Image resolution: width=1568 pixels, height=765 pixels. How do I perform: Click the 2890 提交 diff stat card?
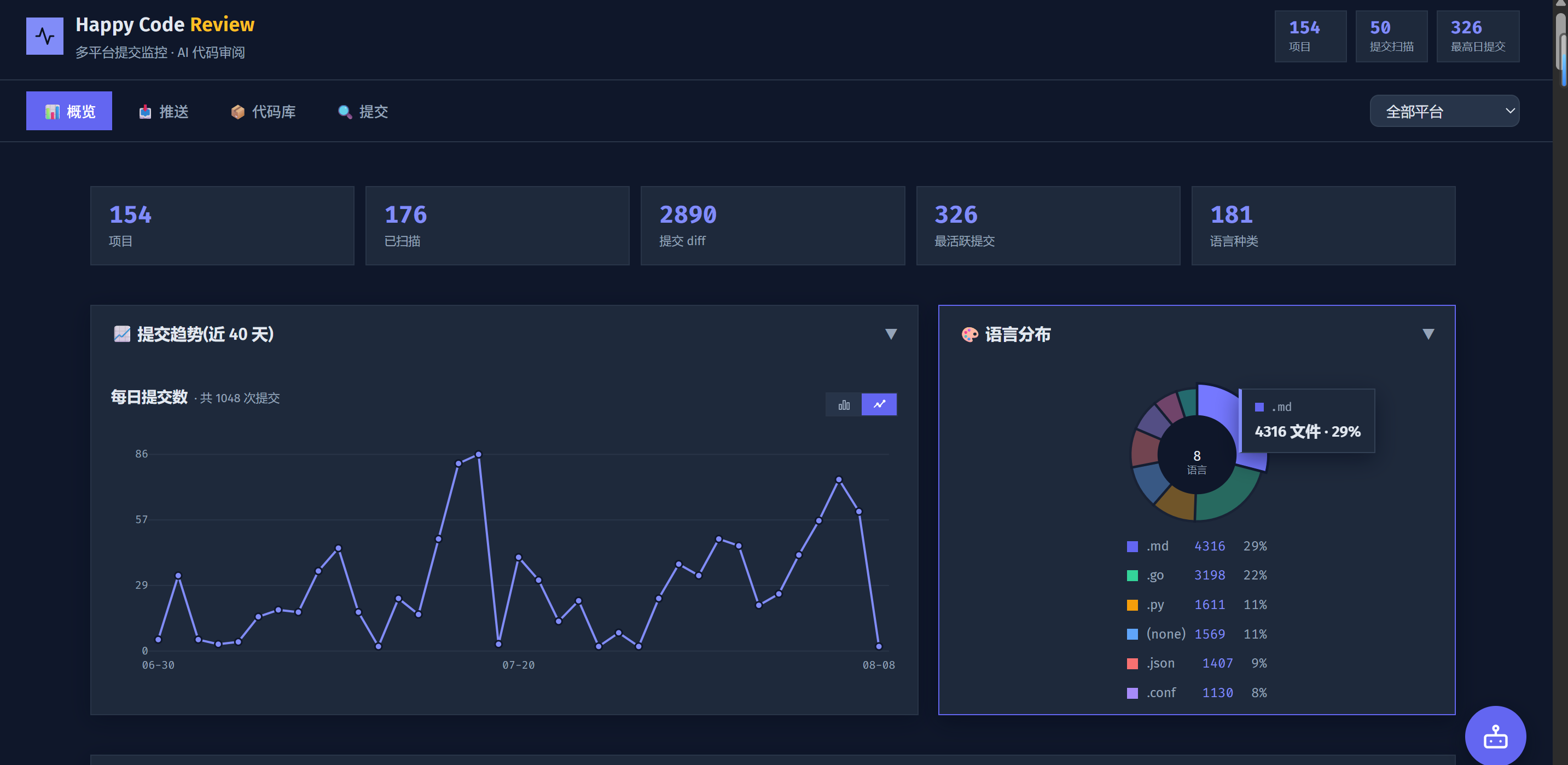(773, 226)
